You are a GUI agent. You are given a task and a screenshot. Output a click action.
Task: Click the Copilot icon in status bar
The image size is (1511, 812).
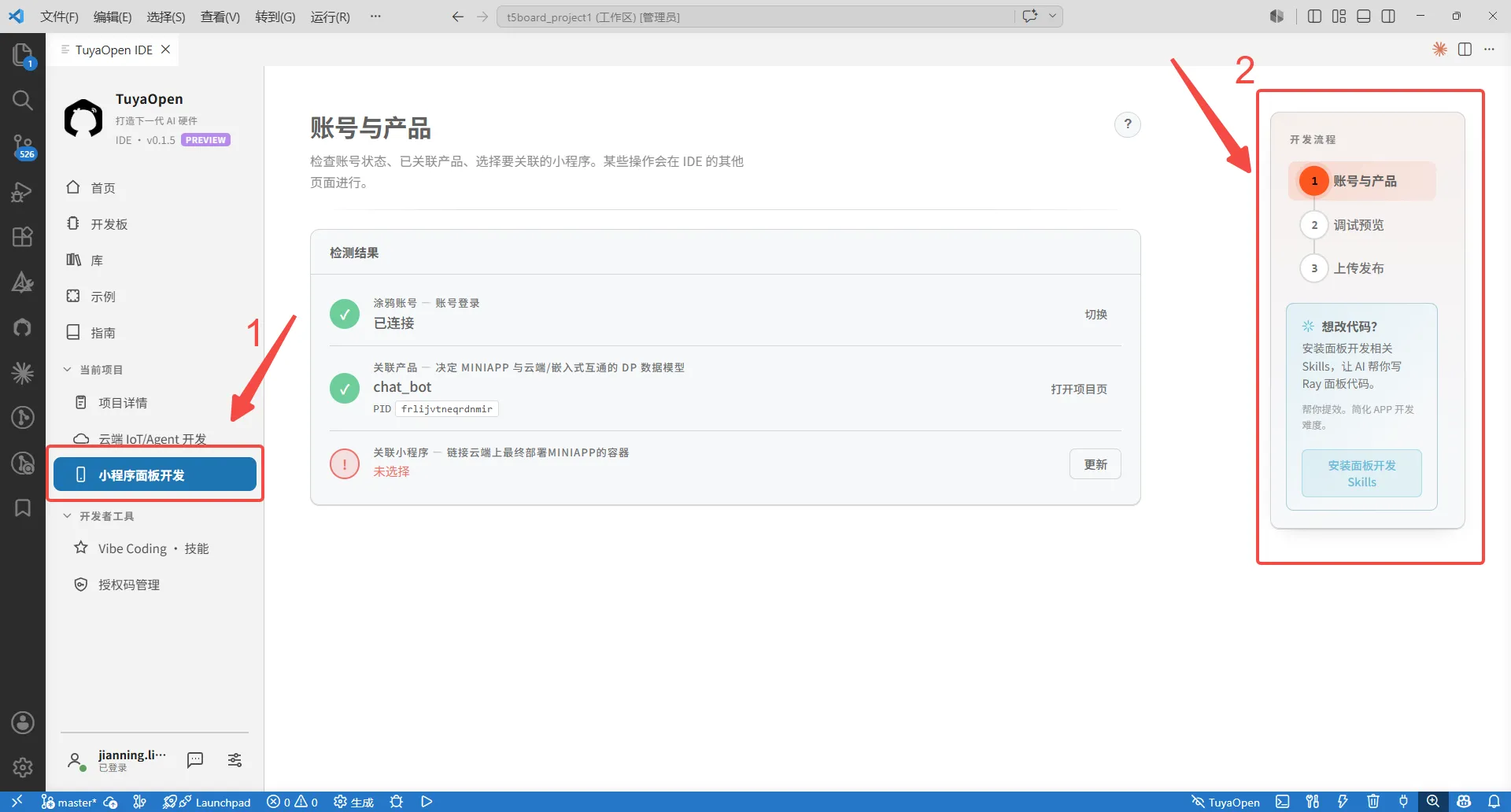tap(1464, 802)
